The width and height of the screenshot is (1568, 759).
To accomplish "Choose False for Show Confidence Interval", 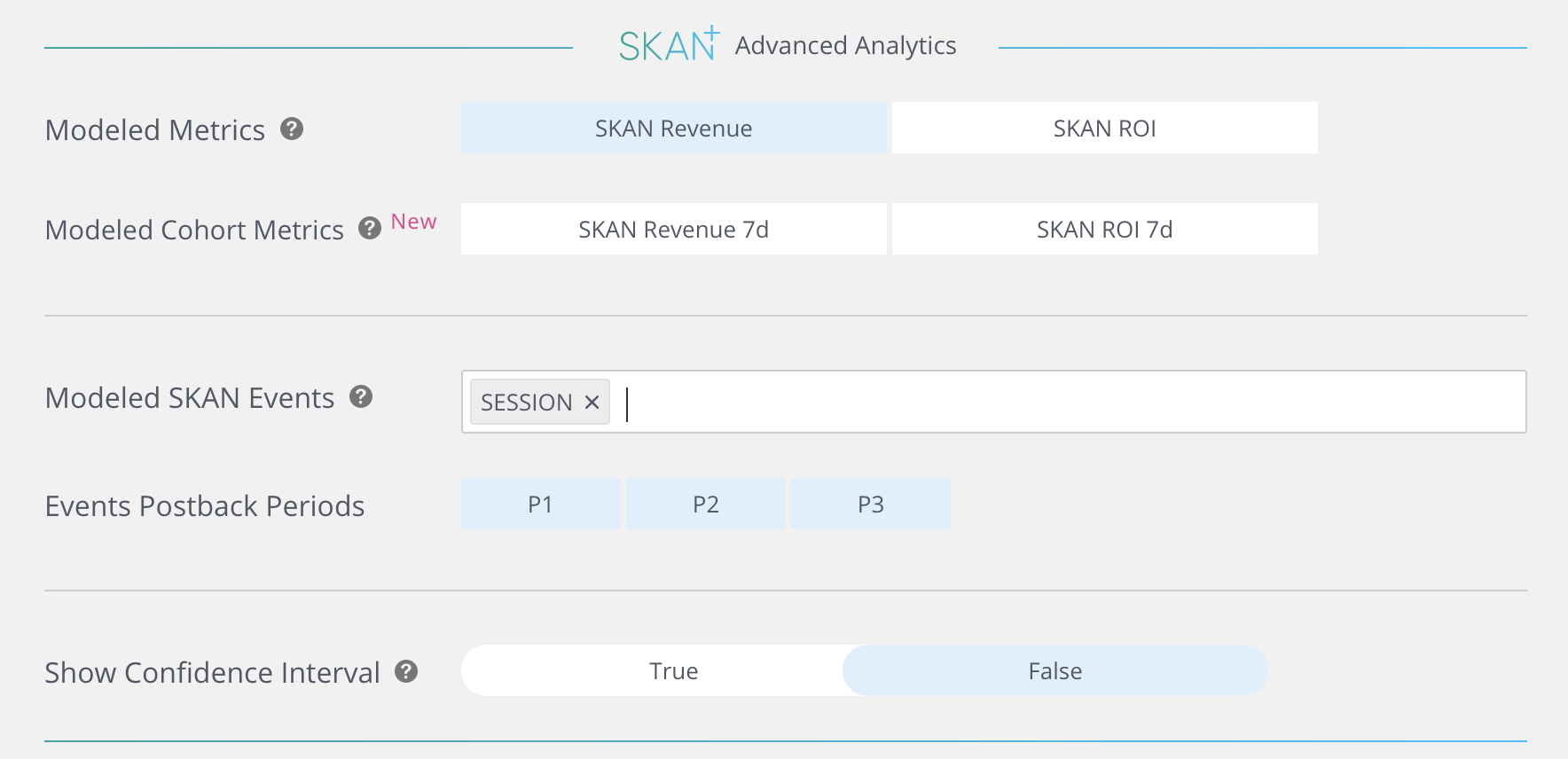I will click(1054, 671).
